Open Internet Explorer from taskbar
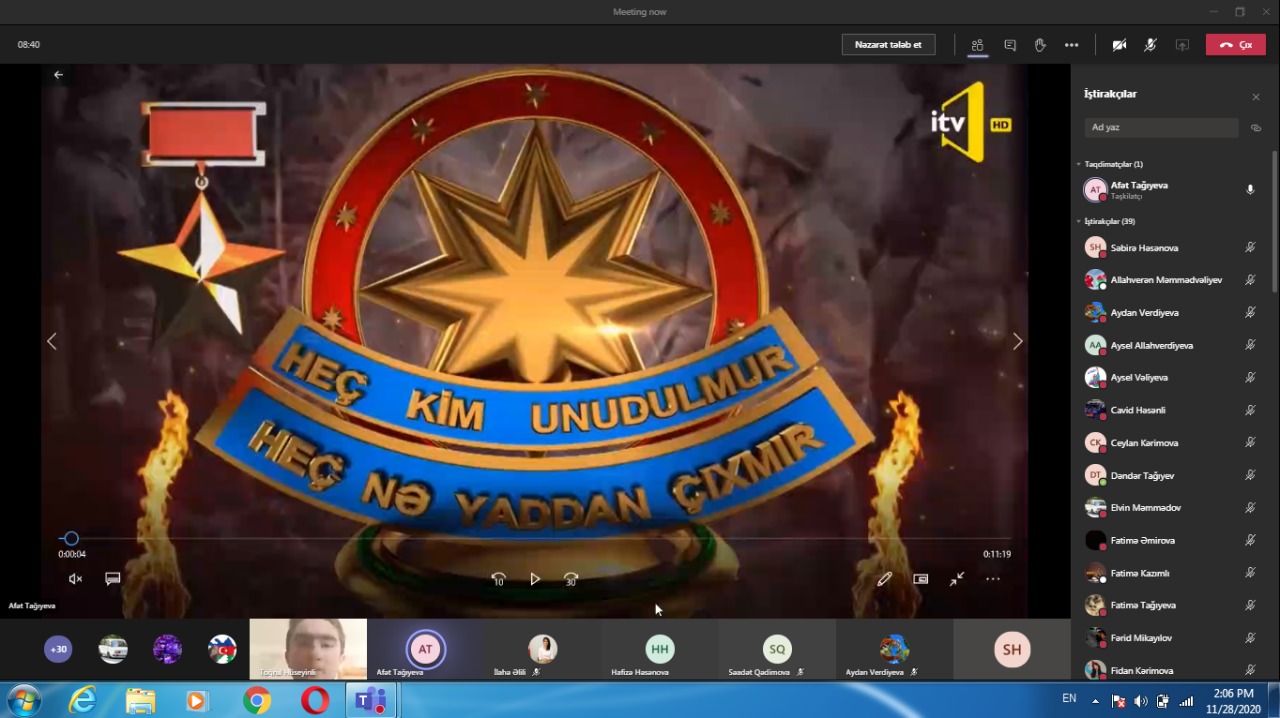Screen dimensions: 1280x718 pyautogui.click(x=82, y=701)
